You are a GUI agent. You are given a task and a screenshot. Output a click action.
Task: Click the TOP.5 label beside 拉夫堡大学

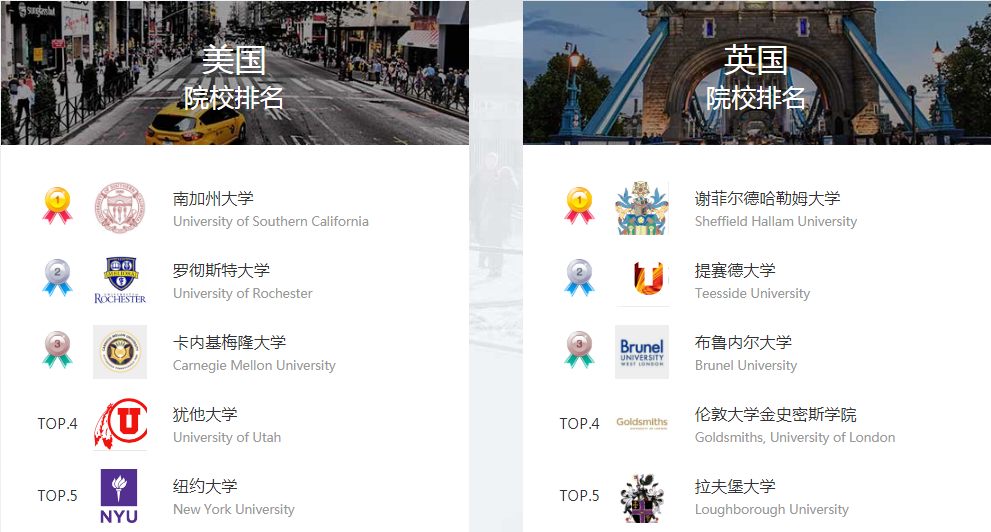tap(580, 496)
